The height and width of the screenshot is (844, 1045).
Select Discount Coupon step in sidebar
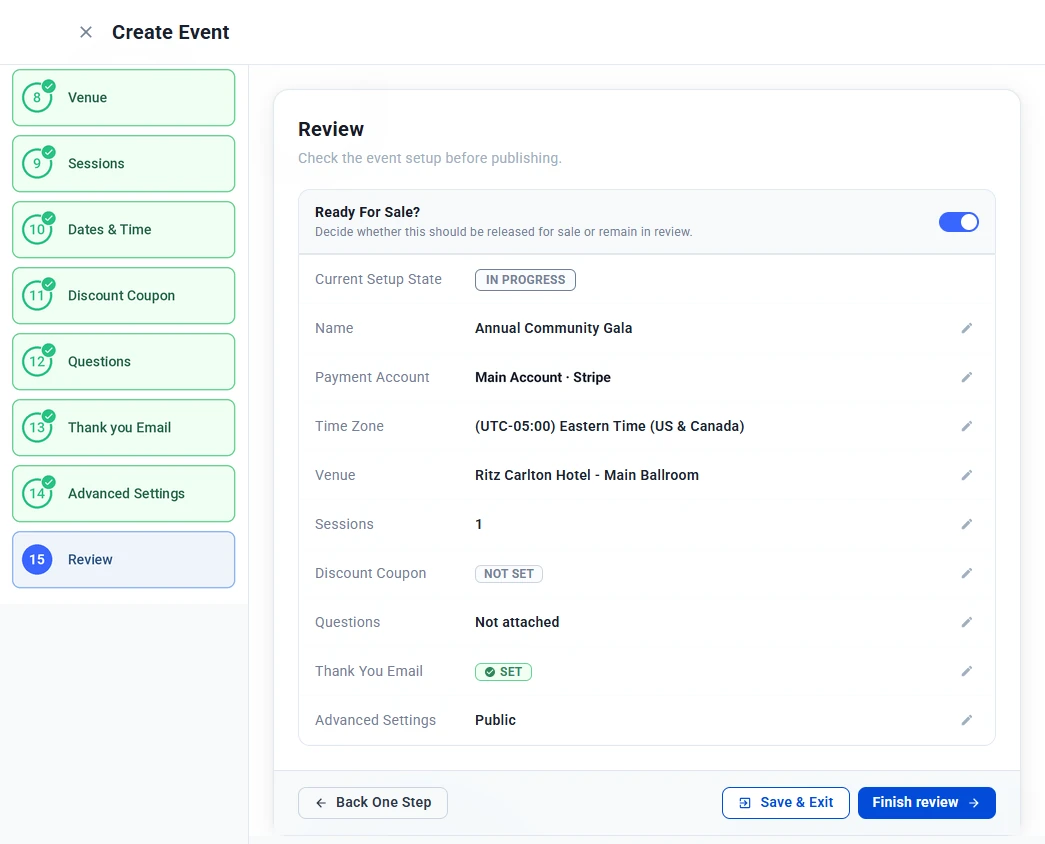[x=123, y=295]
